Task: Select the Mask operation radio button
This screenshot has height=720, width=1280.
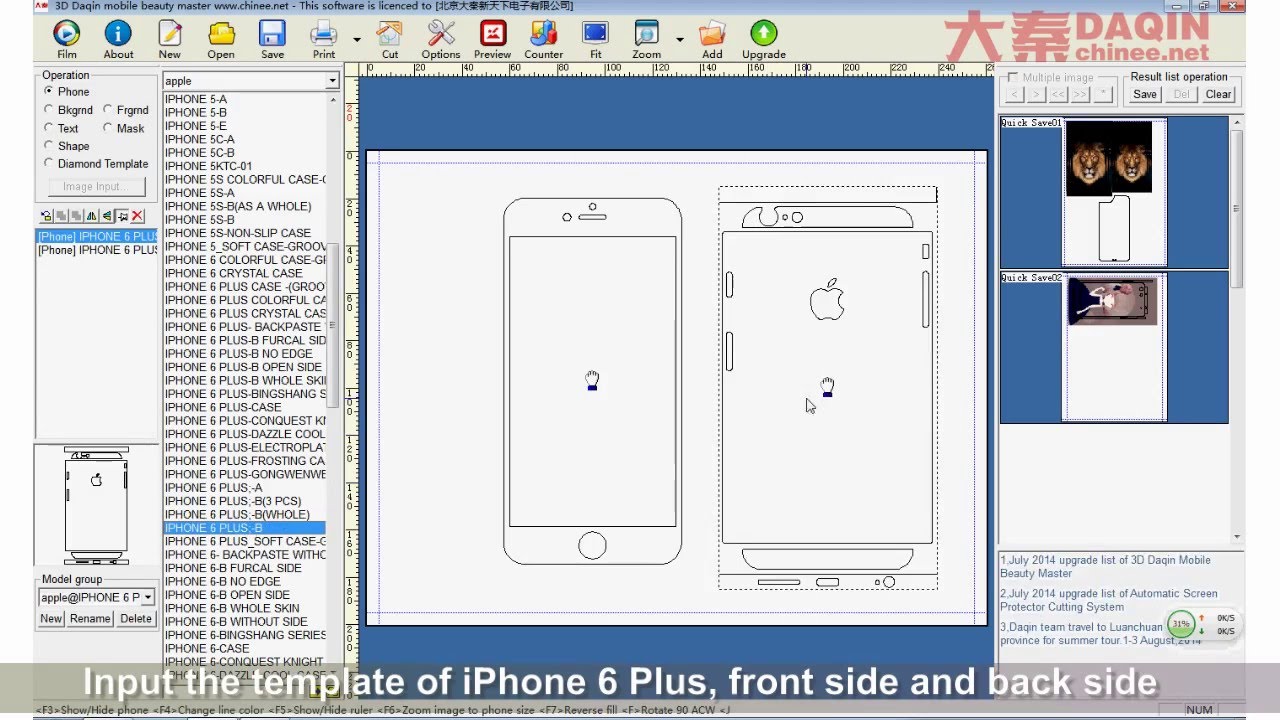Action: coord(108,128)
